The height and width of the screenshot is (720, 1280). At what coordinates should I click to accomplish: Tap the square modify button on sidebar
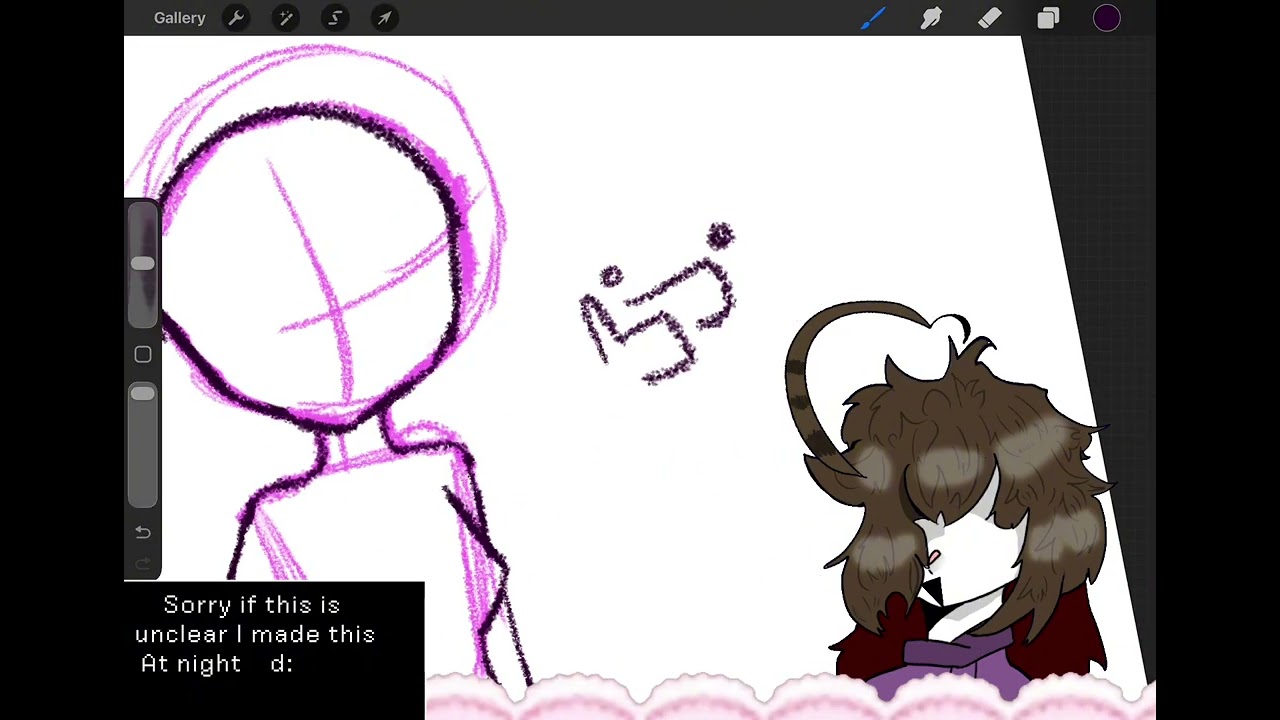[x=143, y=355]
